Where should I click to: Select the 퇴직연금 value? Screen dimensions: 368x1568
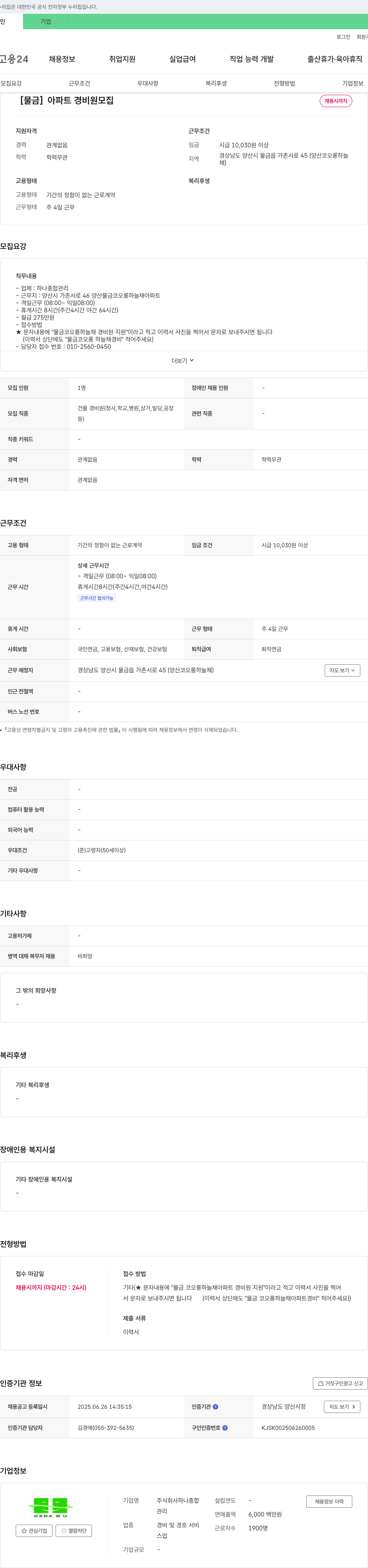coord(271,649)
